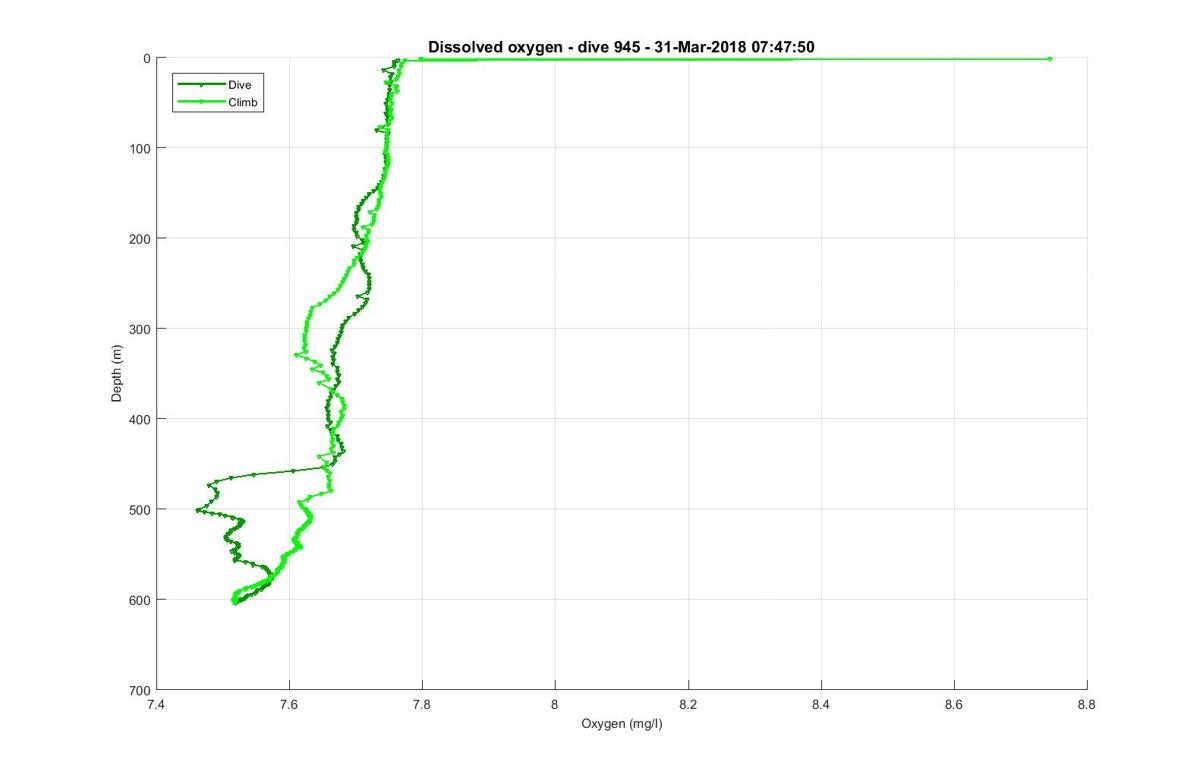1200x775 pixels.
Task: Click the light green Climb legend line sample
Action: coord(201,101)
